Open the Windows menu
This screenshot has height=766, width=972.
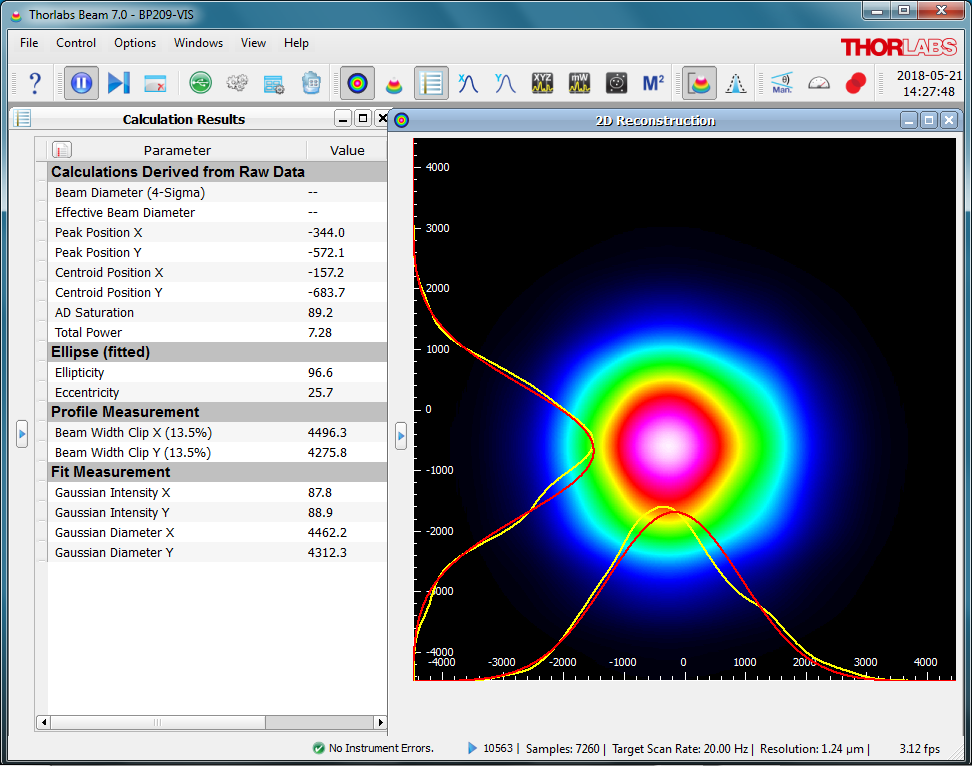click(x=198, y=43)
